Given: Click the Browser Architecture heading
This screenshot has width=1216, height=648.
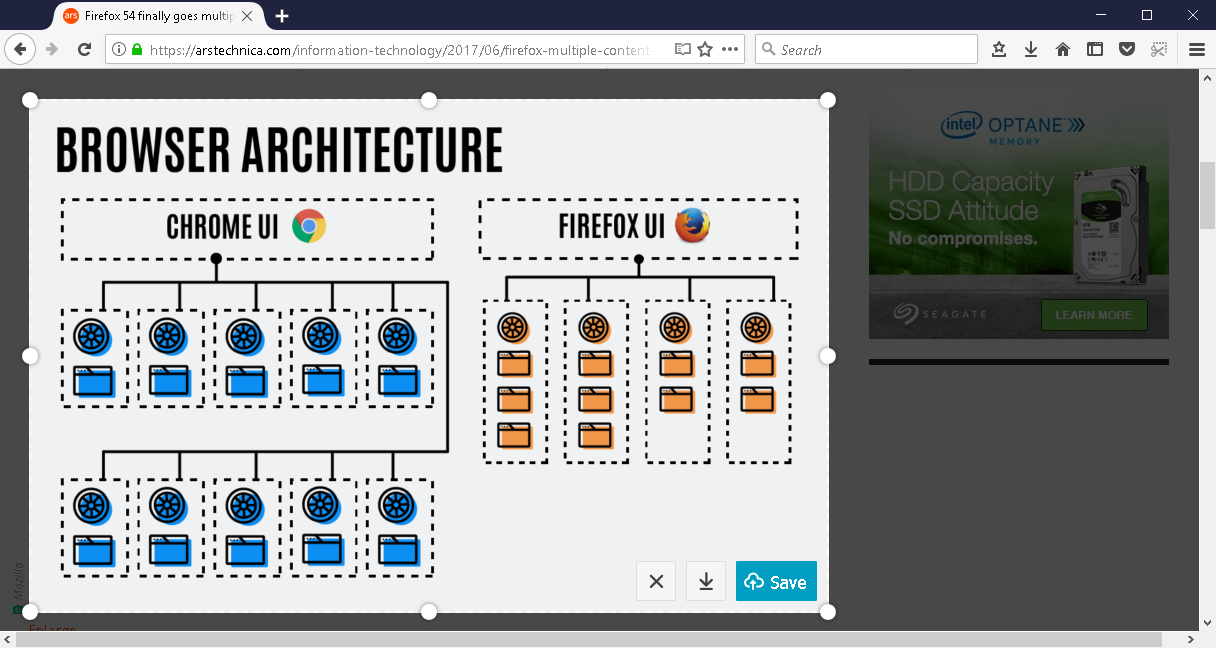Looking at the screenshot, I should coord(280,150).
